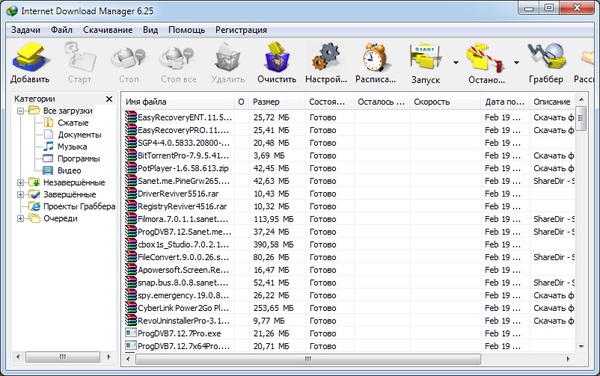Click the 390,58 МБ size cell

coord(274,244)
